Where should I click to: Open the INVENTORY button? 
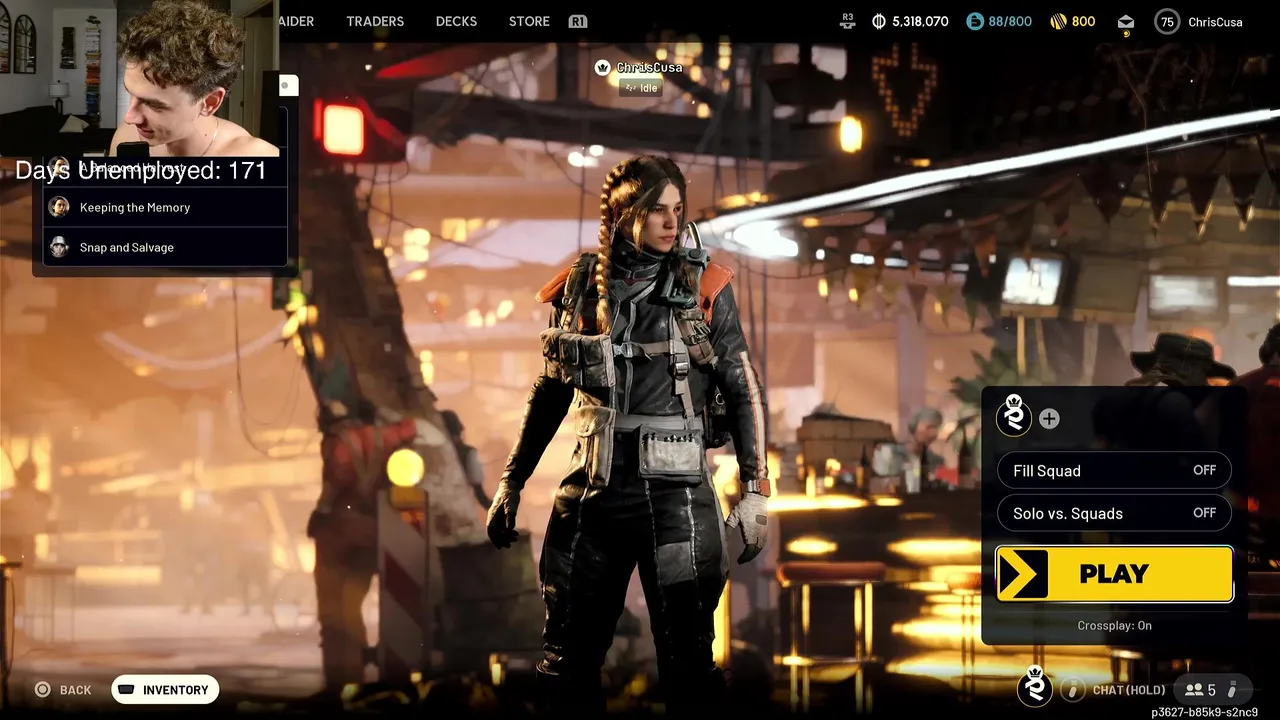(x=165, y=690)
